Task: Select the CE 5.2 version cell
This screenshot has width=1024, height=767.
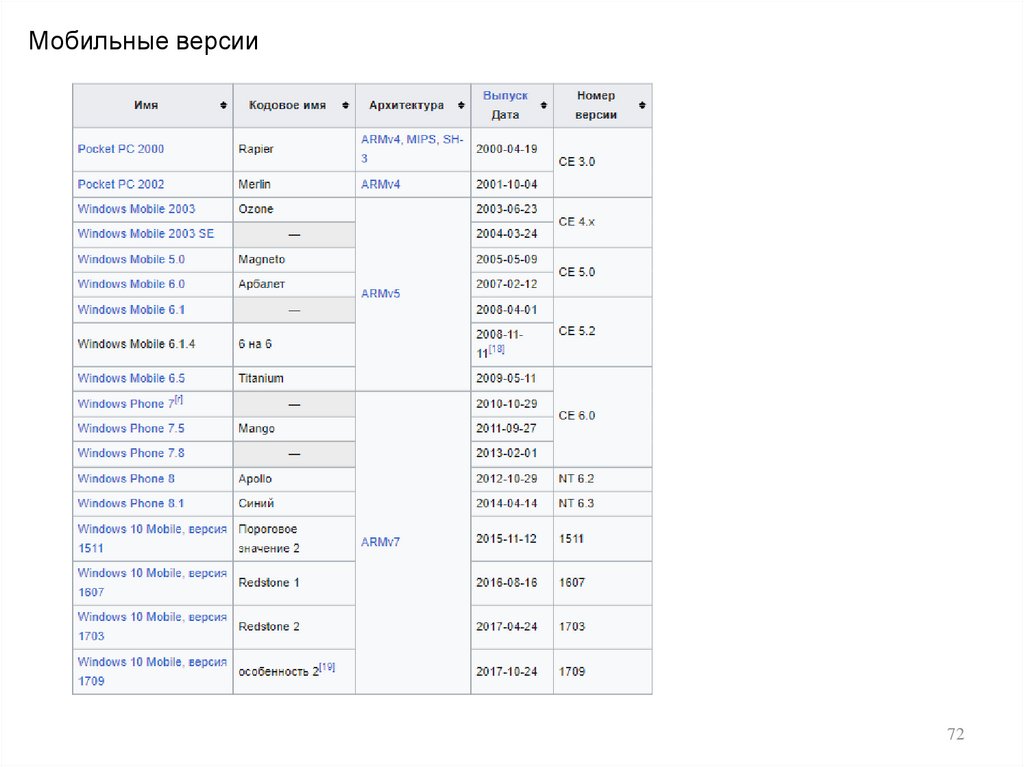Action: tap(603, 332)
